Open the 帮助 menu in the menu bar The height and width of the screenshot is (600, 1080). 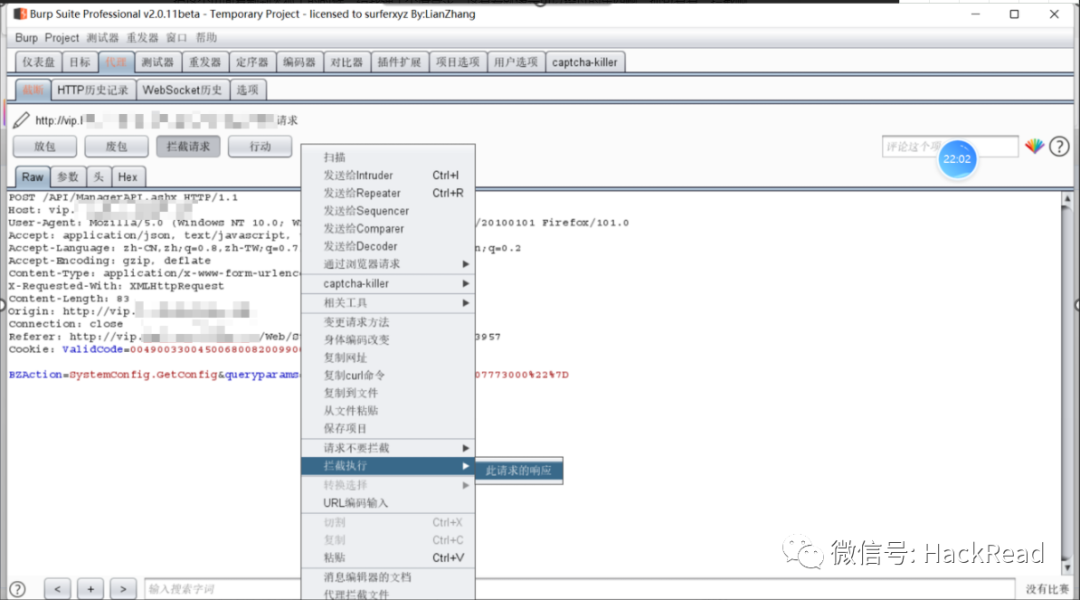206,37
